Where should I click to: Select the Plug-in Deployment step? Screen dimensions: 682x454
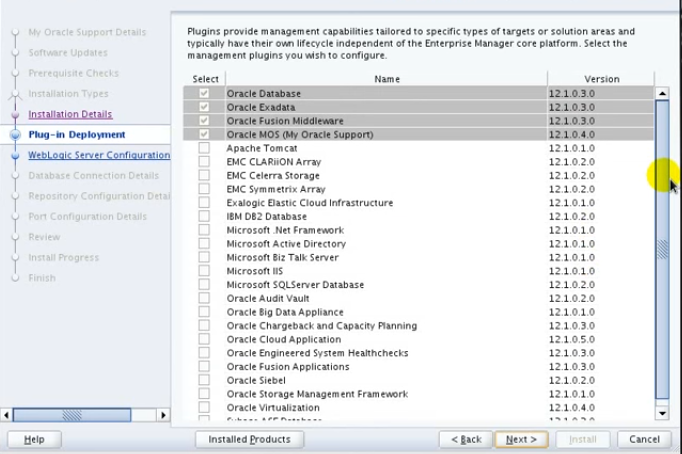[77, 134]
